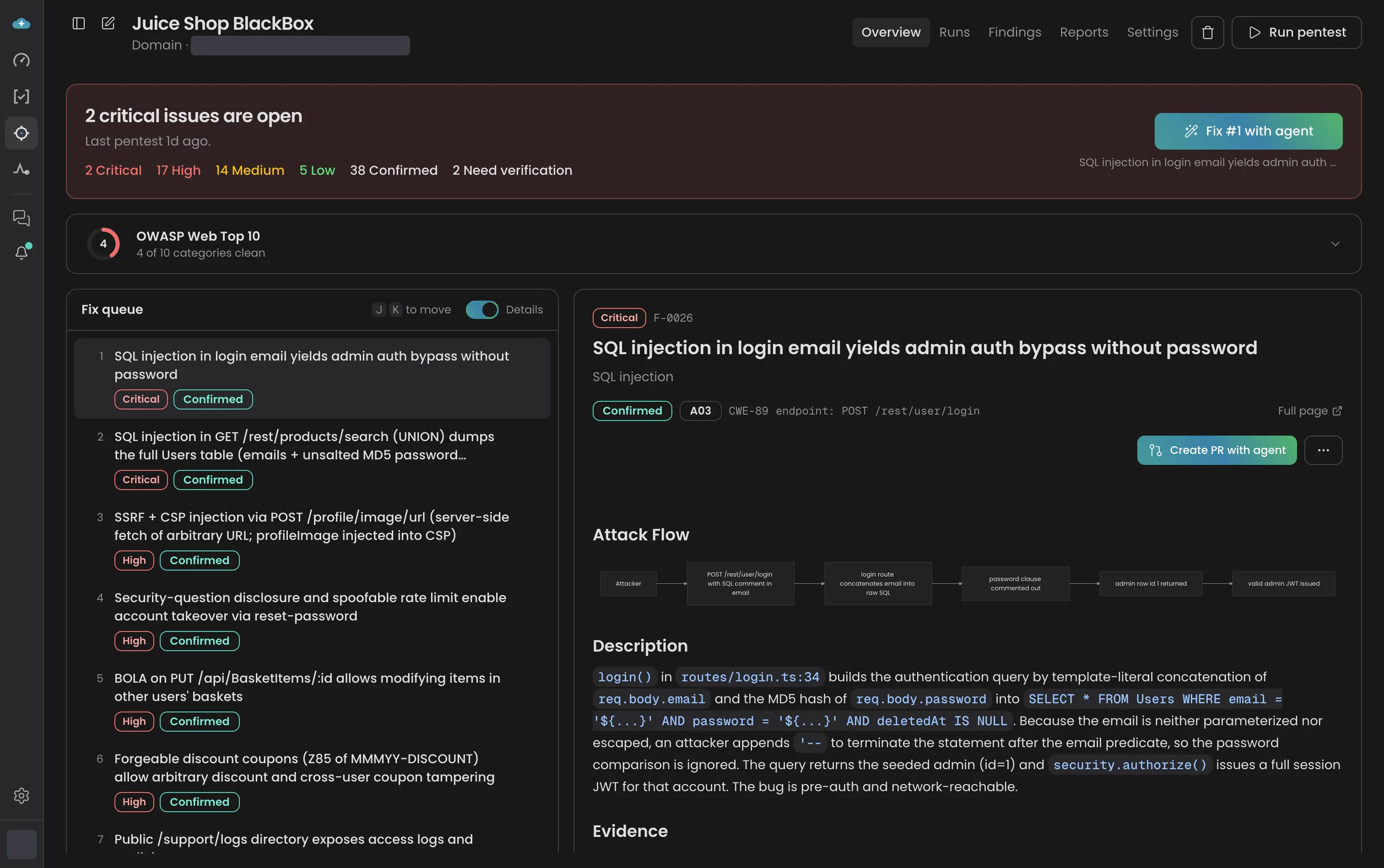Viewport: 1384px width, 868px height.
Task: Click the 2 Need verification count
Action: tap(512, 171)
